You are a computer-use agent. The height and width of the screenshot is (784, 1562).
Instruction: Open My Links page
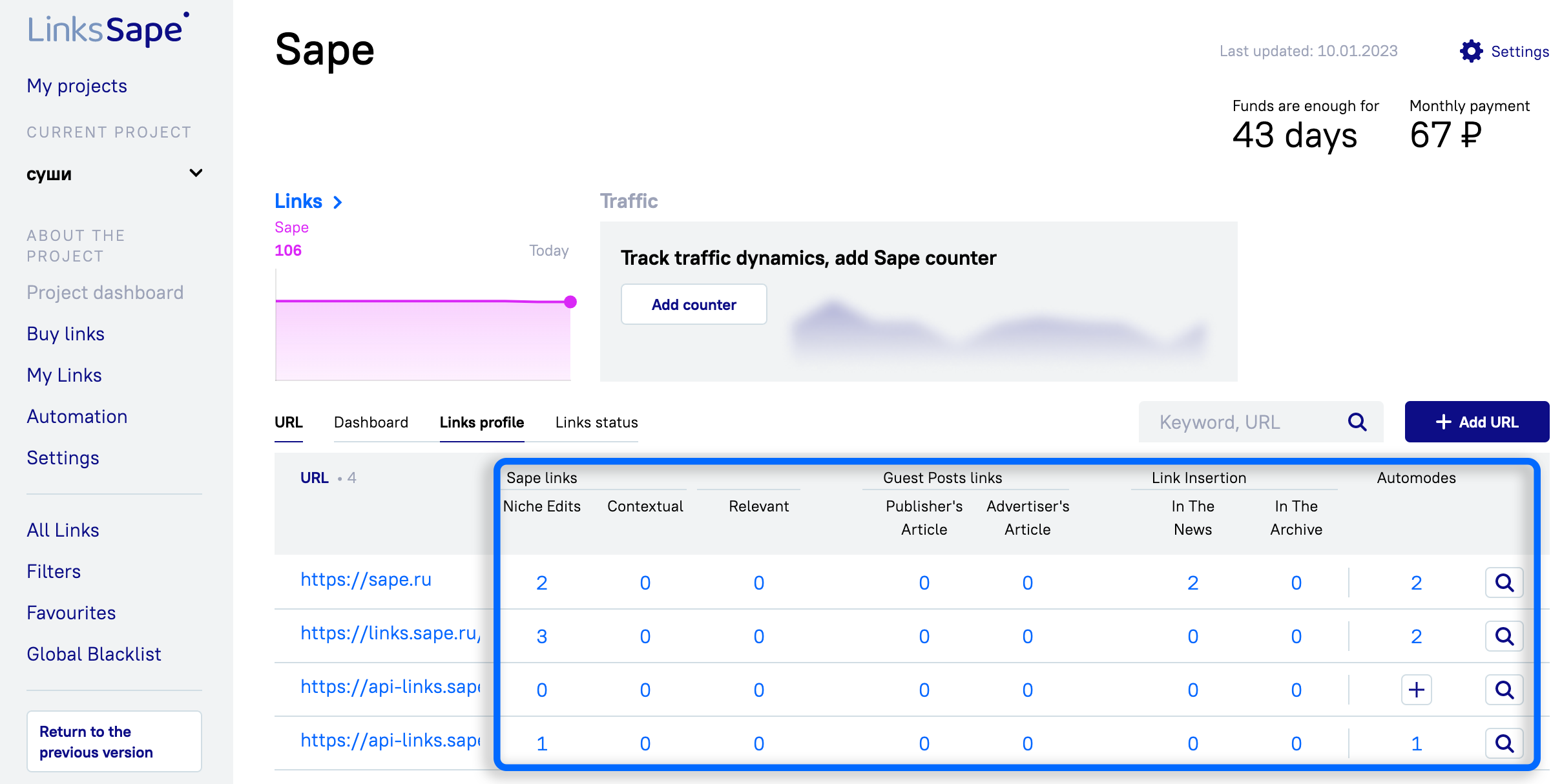64,375
